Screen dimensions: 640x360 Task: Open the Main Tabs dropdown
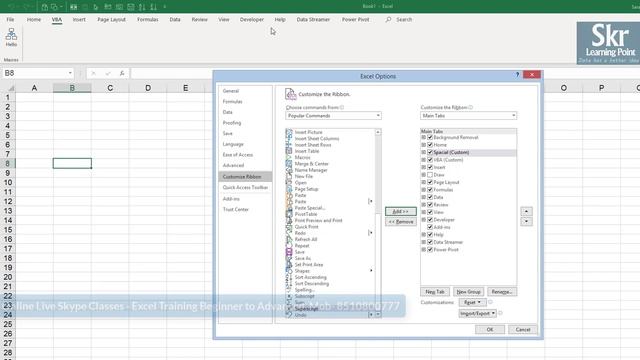click(469, 116)
